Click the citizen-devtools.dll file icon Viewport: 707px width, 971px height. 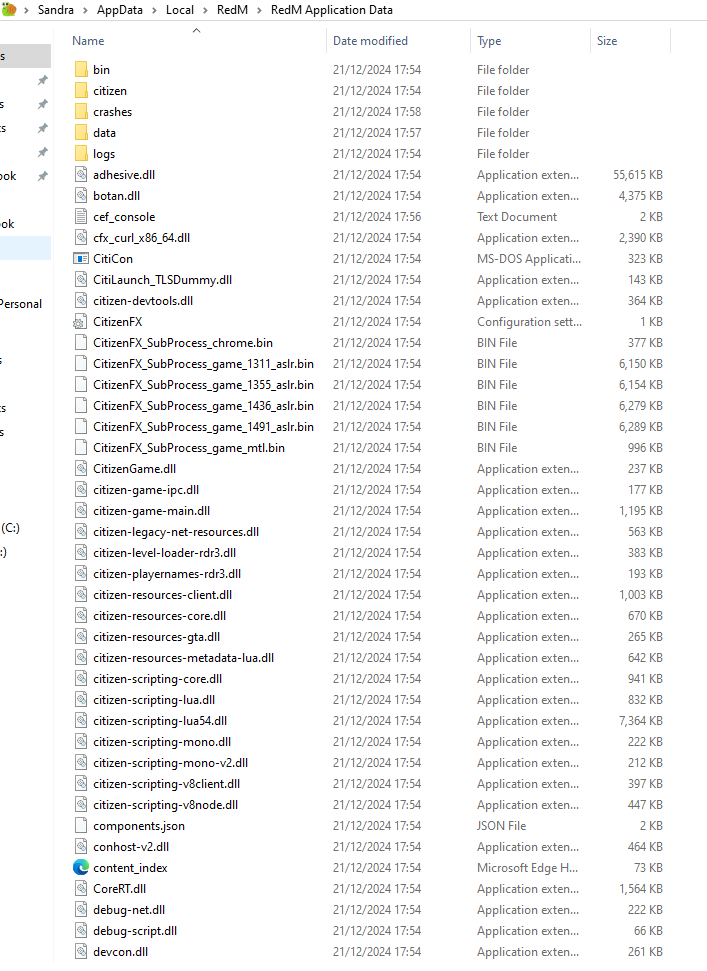81,301
